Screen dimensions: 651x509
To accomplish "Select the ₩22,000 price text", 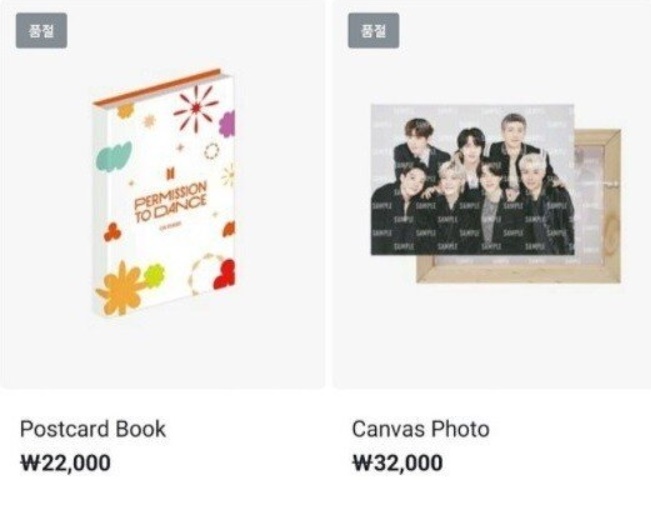I will coord(66,463).
